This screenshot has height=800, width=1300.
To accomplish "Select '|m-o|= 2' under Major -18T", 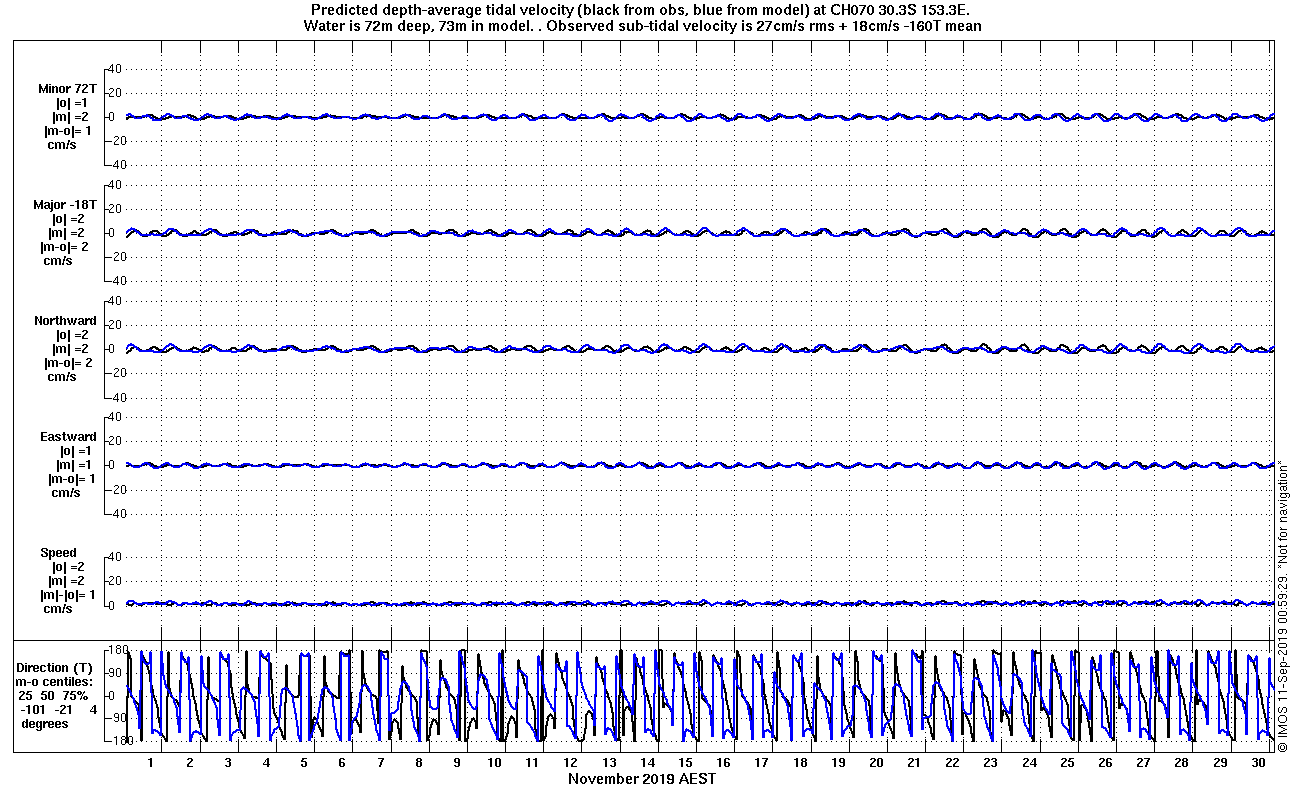I will 65,247.
